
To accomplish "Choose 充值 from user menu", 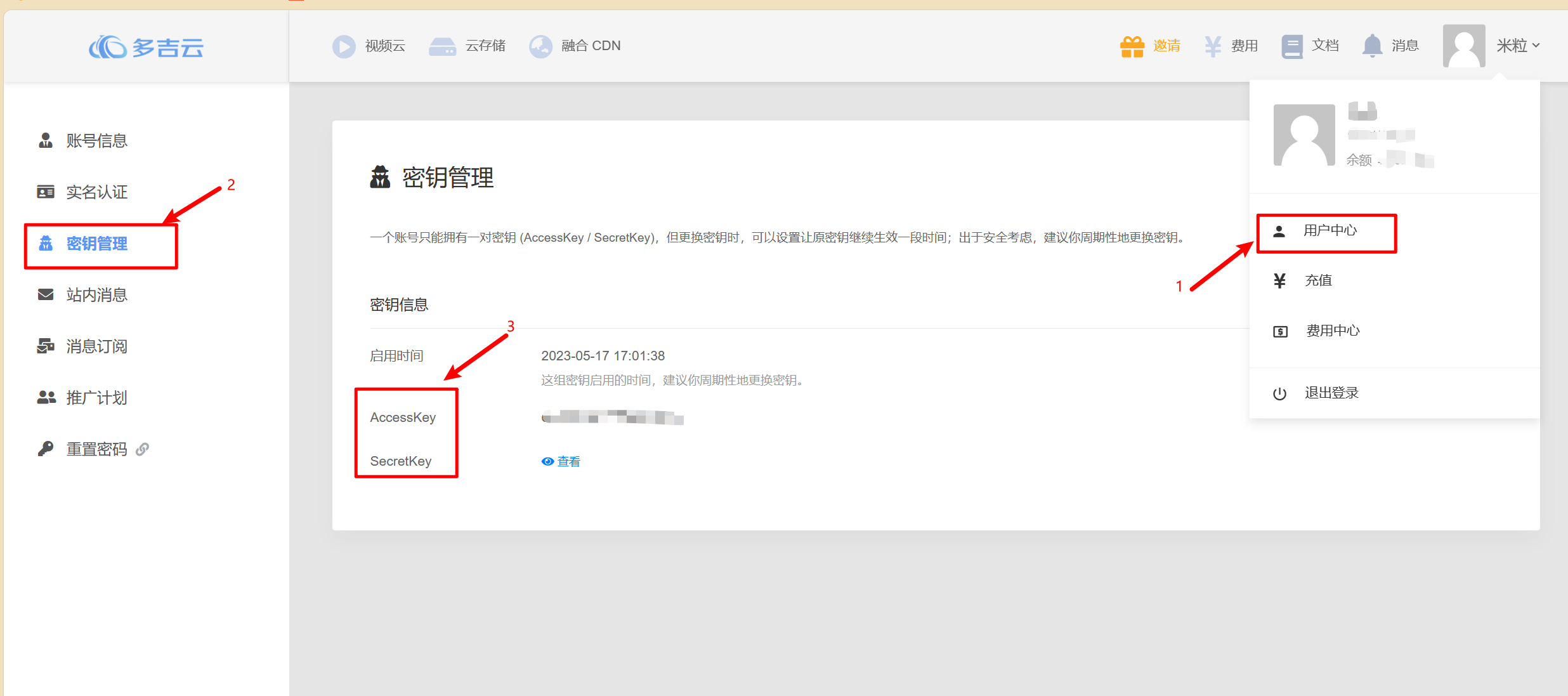I will tap(1317, 280).
